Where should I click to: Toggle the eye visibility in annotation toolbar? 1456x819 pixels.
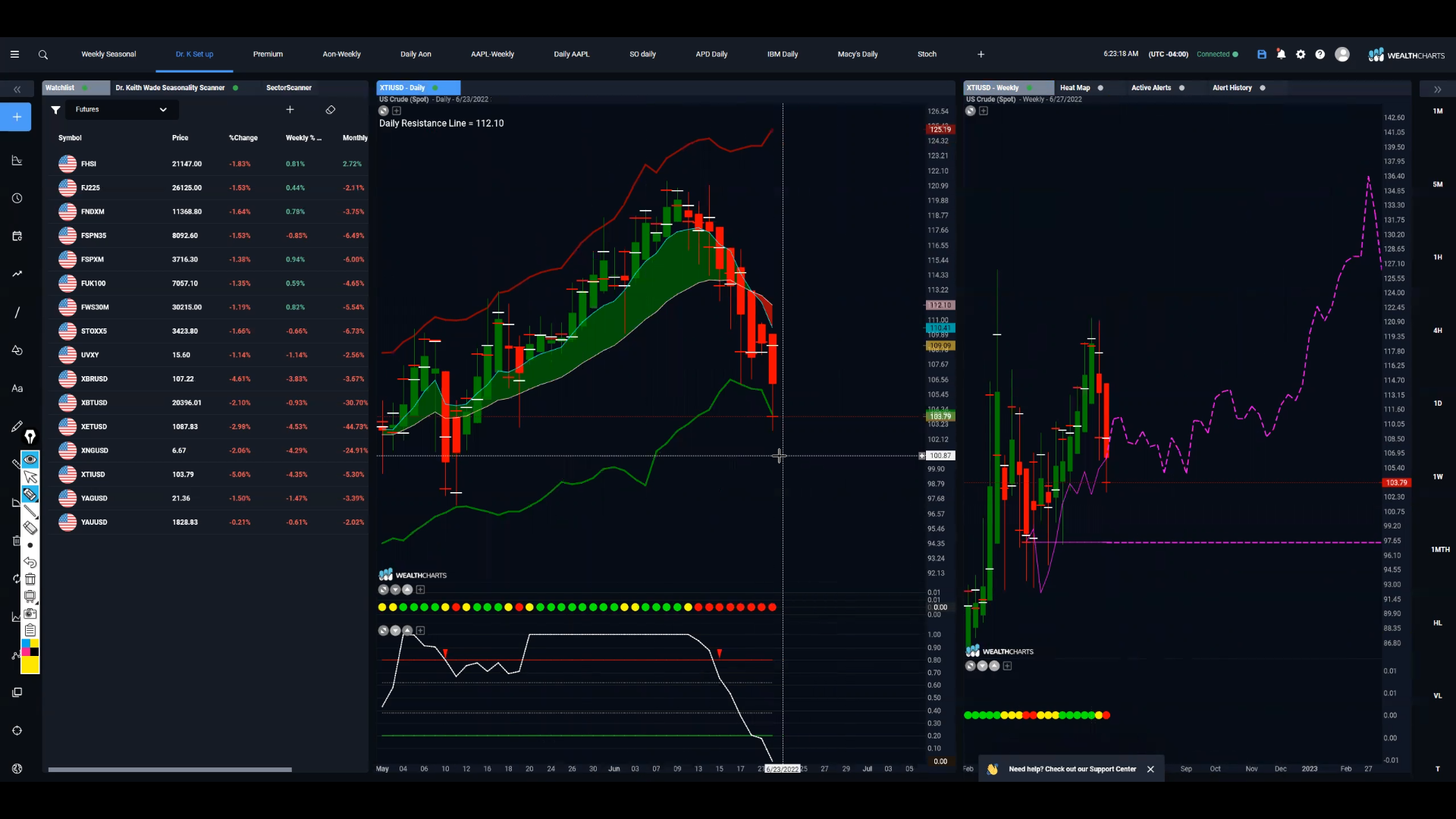tap(30, 460)
